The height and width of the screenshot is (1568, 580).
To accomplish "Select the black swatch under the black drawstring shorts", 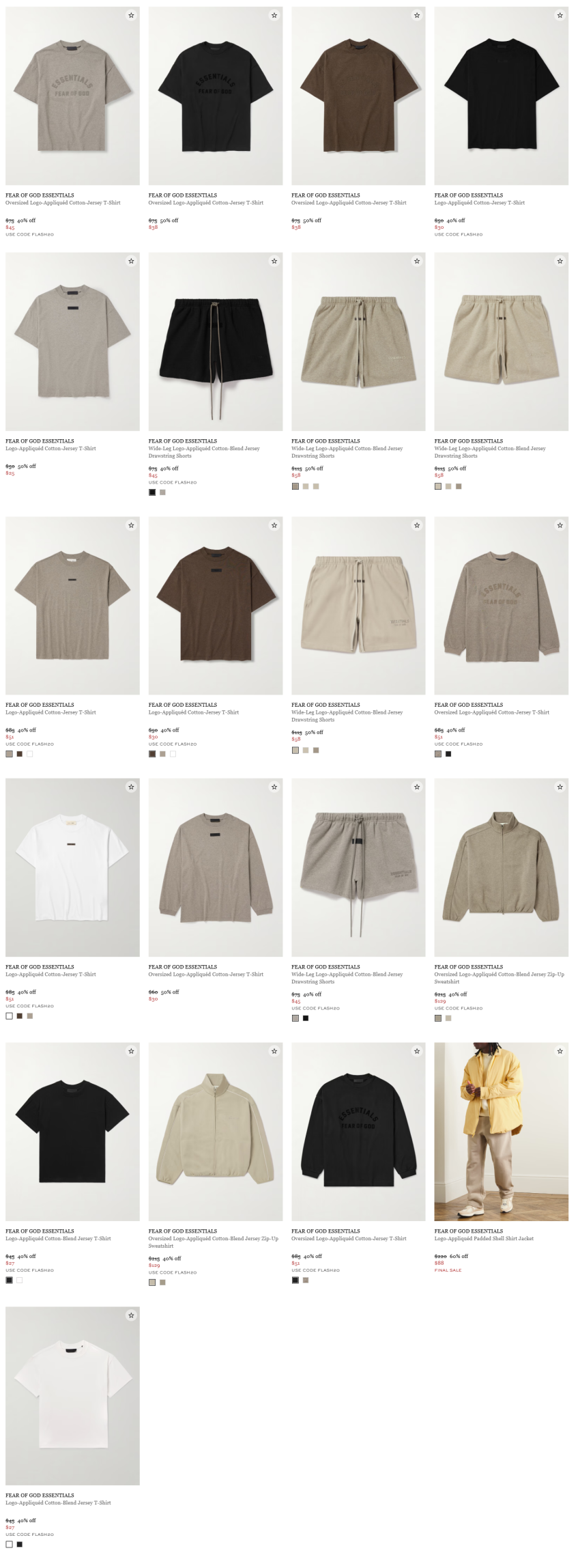I will point(152,492).
